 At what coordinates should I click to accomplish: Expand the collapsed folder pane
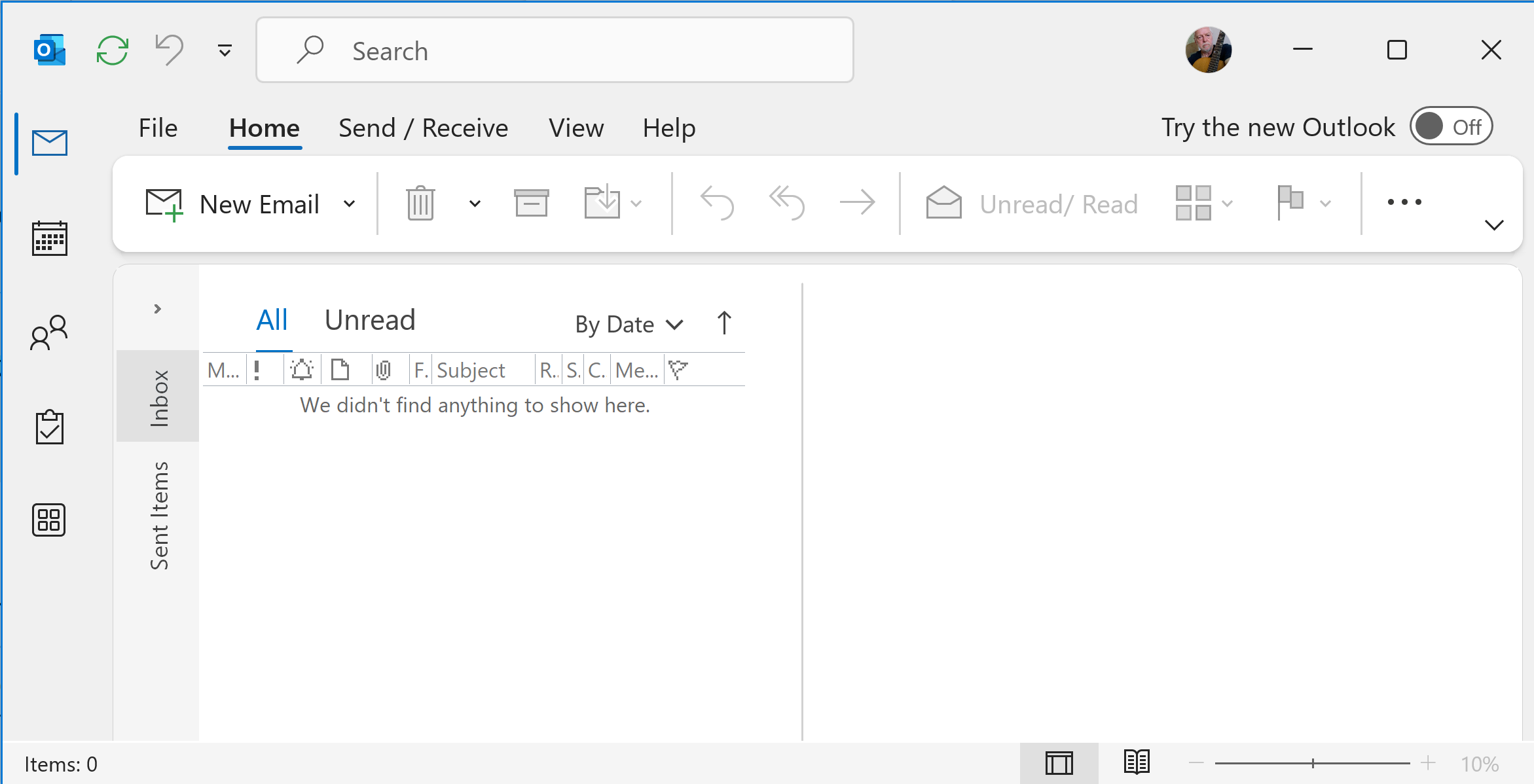click(157, 308)
